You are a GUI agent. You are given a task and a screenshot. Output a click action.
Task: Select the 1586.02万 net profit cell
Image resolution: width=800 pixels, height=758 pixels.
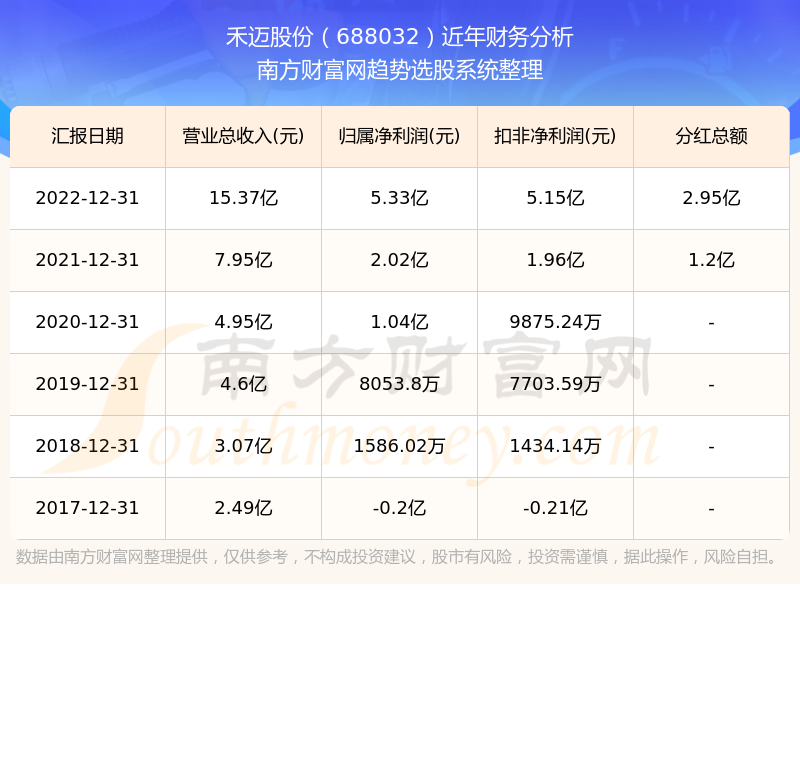399,446
